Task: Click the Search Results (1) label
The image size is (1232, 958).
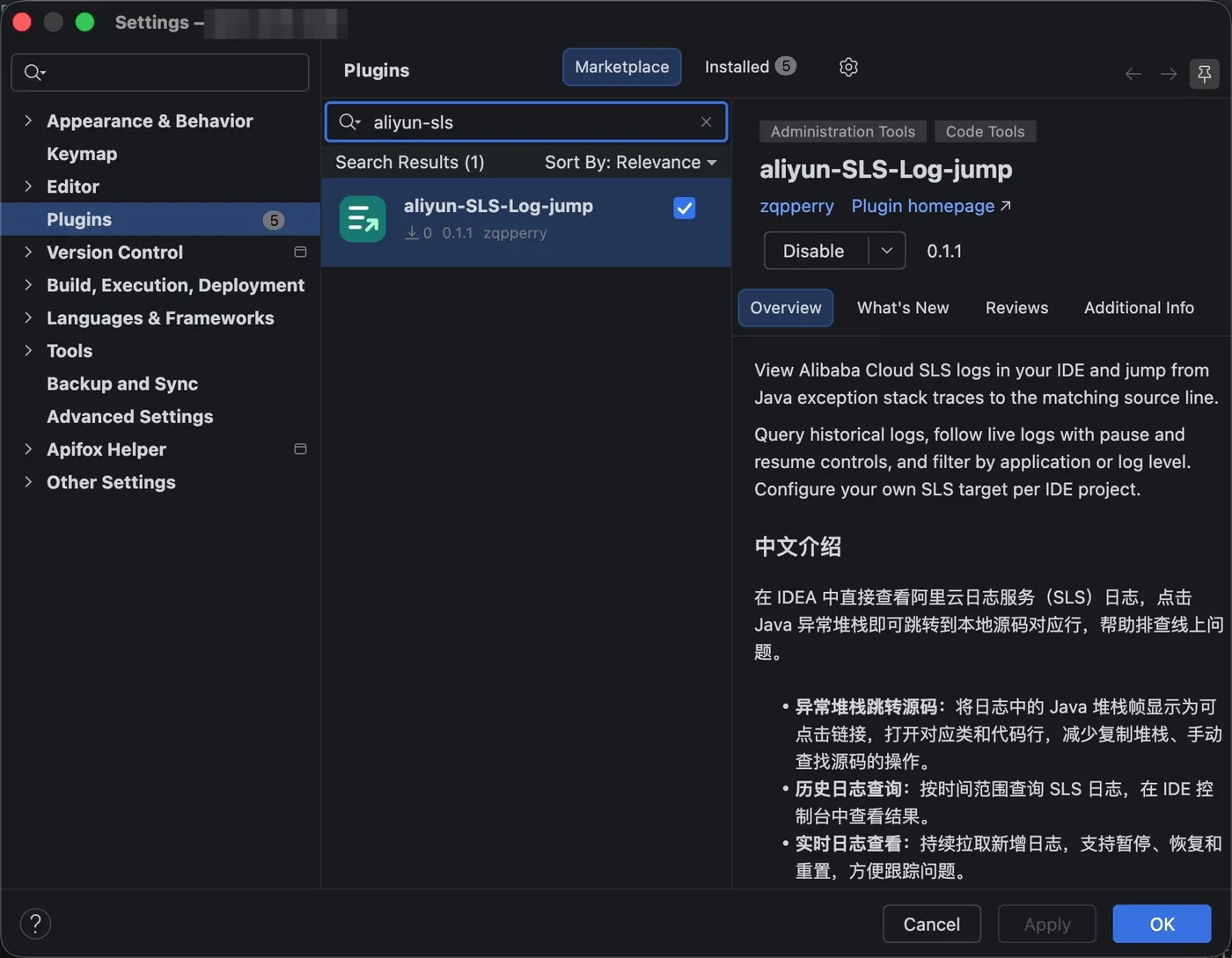Action: pos(410,163)
